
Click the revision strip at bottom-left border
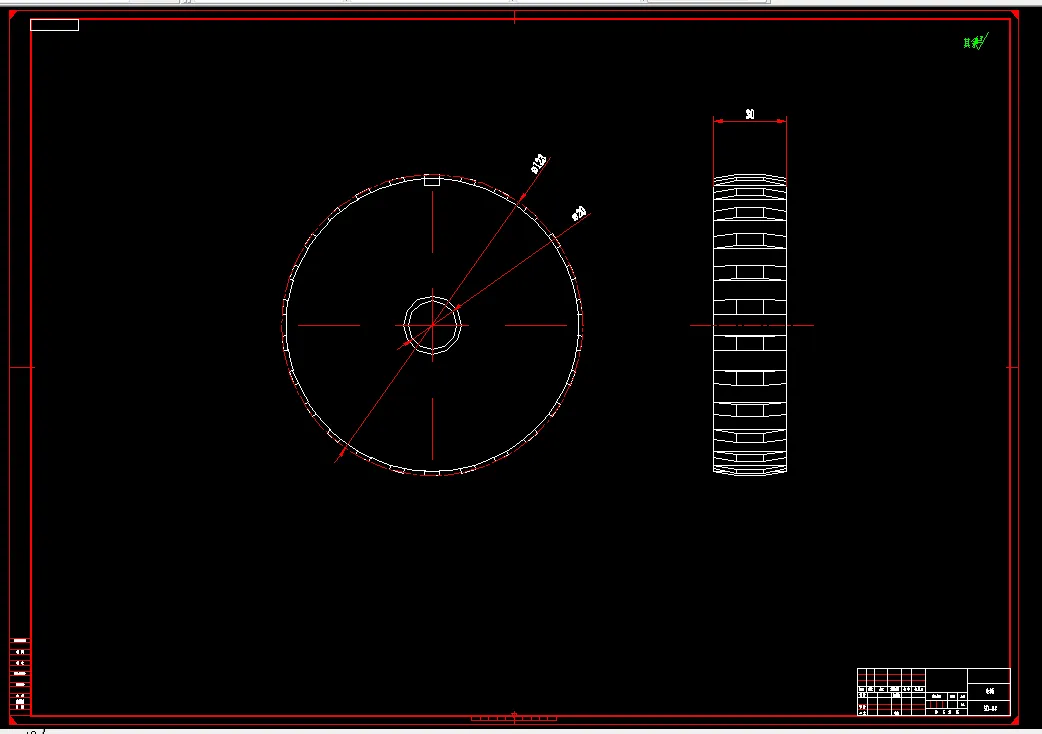[20, 674]
